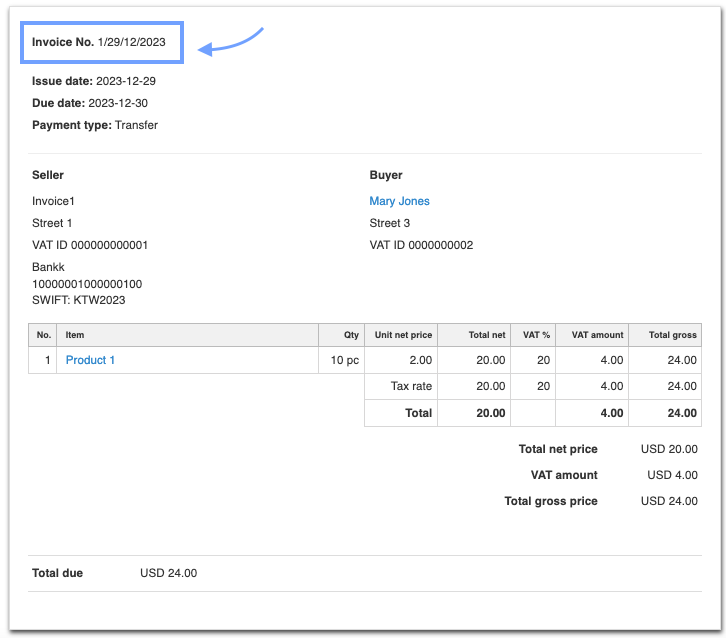The image size is (726, 638).
Task: Open the Product 1 item link
Action: point(91,360)
